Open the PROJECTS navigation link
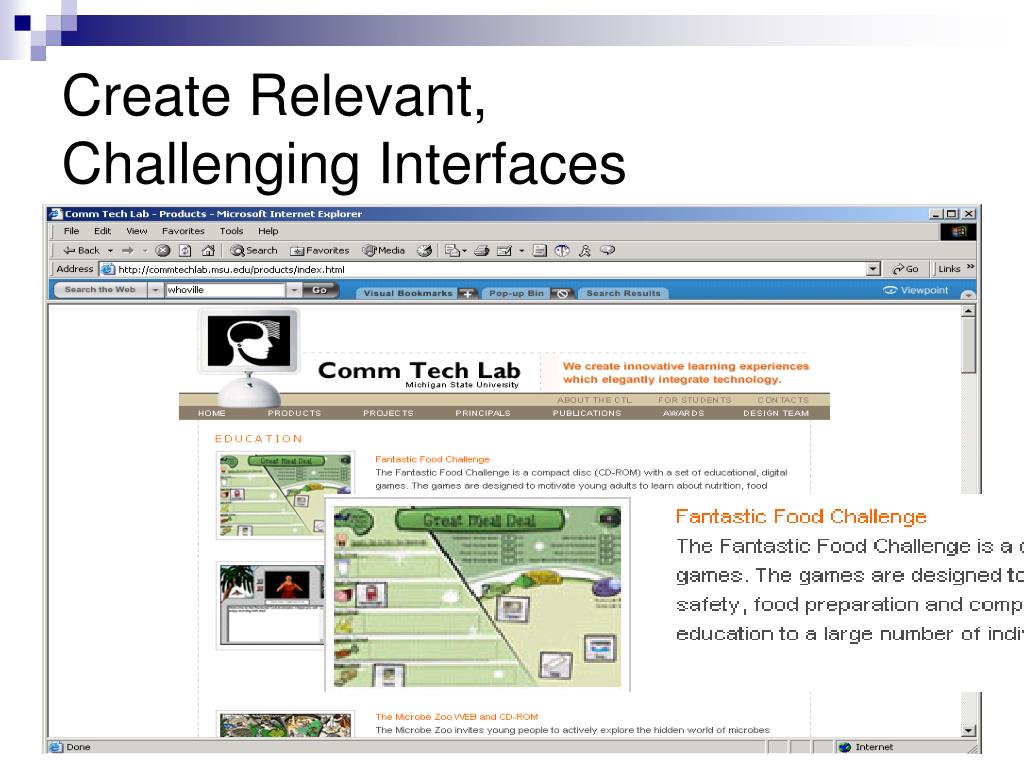Screen dimensions: 1024x768 pos(388,413)
